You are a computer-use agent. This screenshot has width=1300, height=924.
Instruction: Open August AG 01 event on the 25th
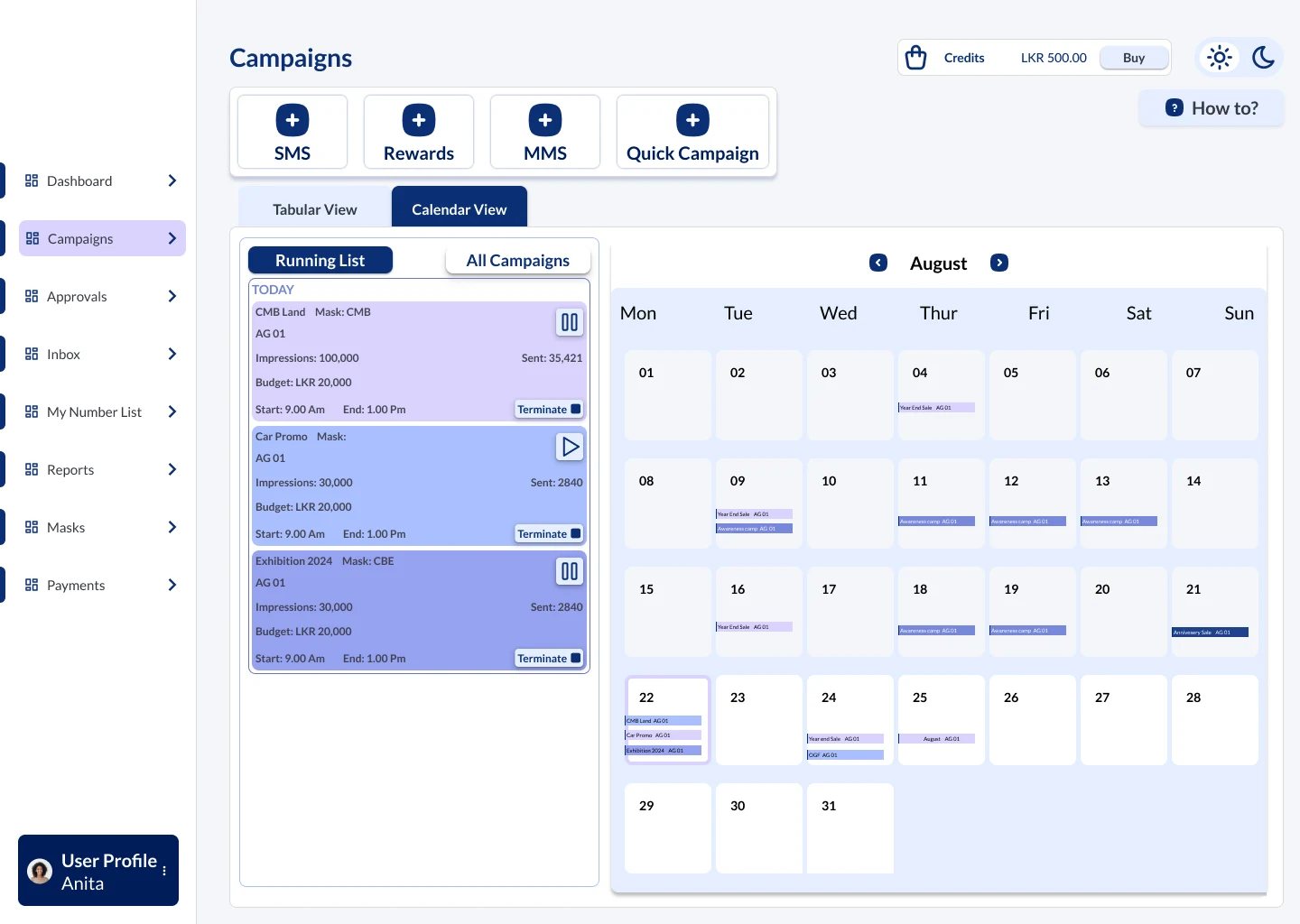coord(936,739)
